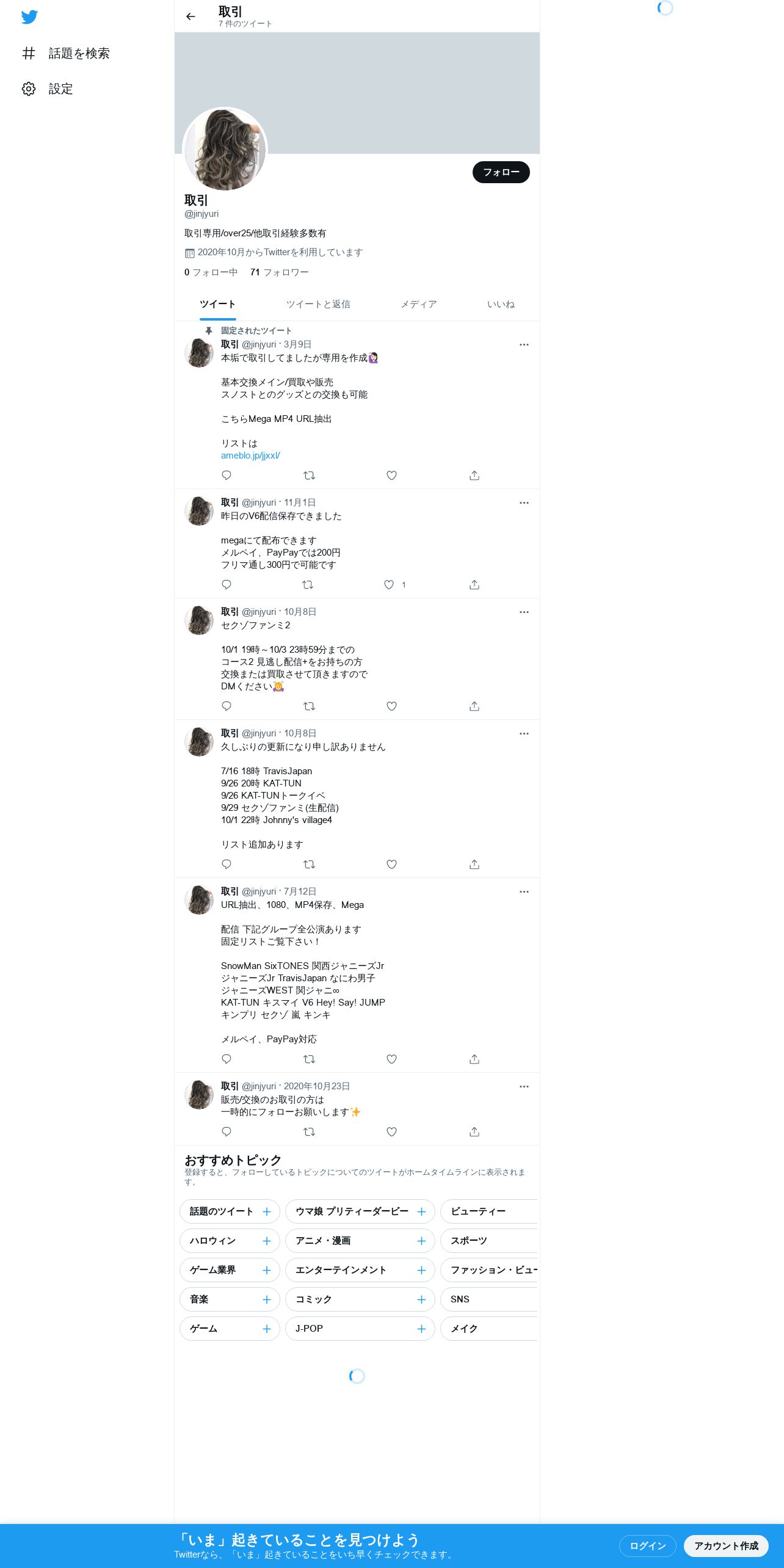Open more menu on 7月12日 tweet
Viewport: 784px width, 1568px height.
click(x=524, y=891)
